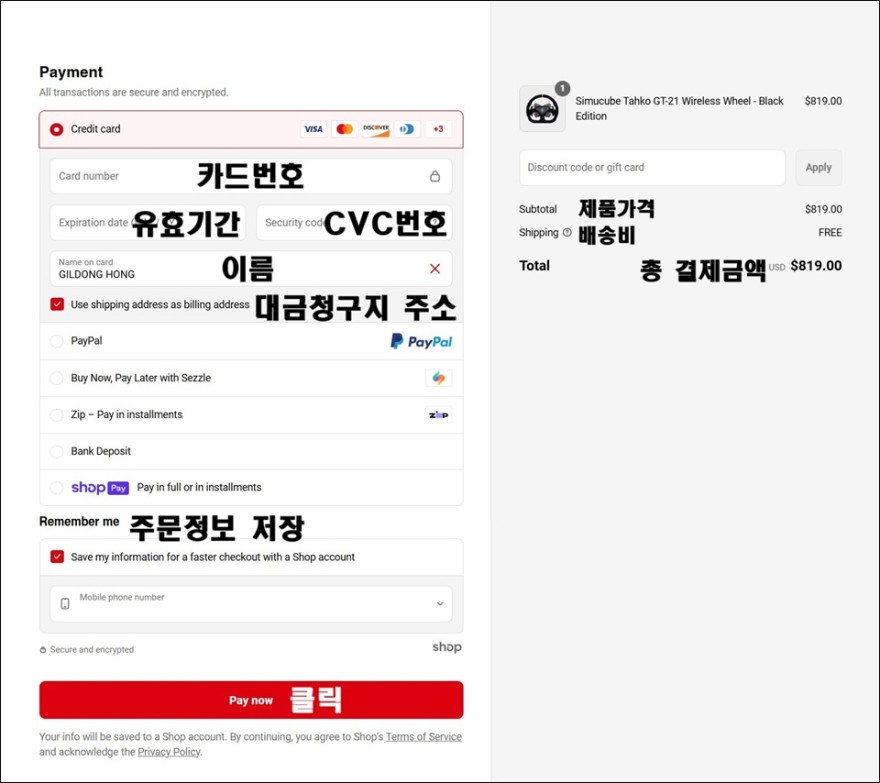This screenshot has height=783, width=880.
Task: Click the Payment heading
Action: pyautogui.click(x=71, y=72)
